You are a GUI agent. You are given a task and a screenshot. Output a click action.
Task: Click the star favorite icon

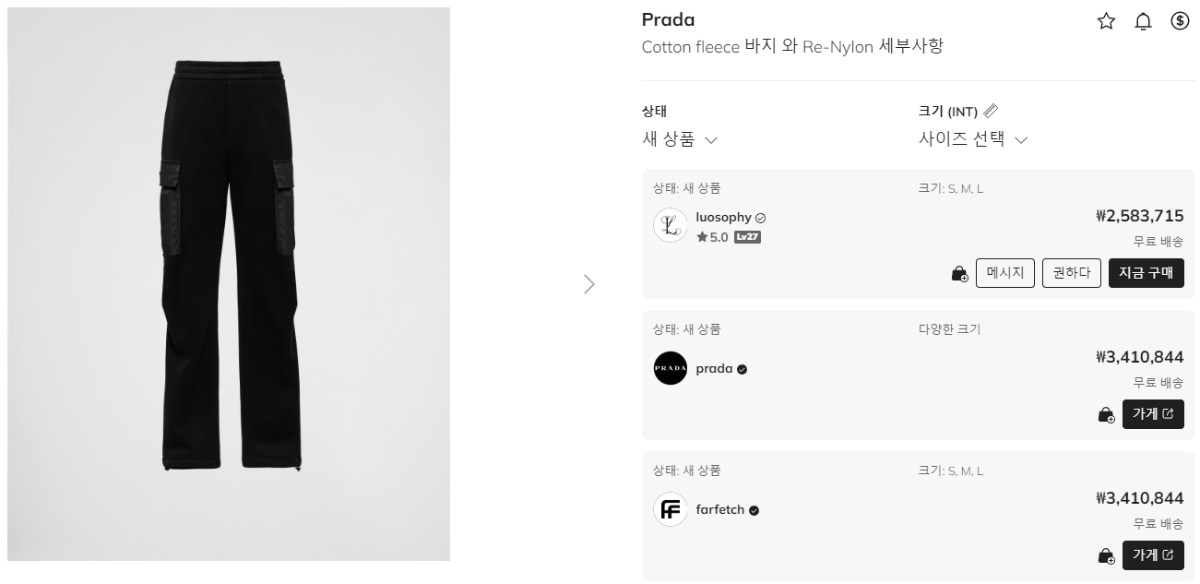point(1106,21)
